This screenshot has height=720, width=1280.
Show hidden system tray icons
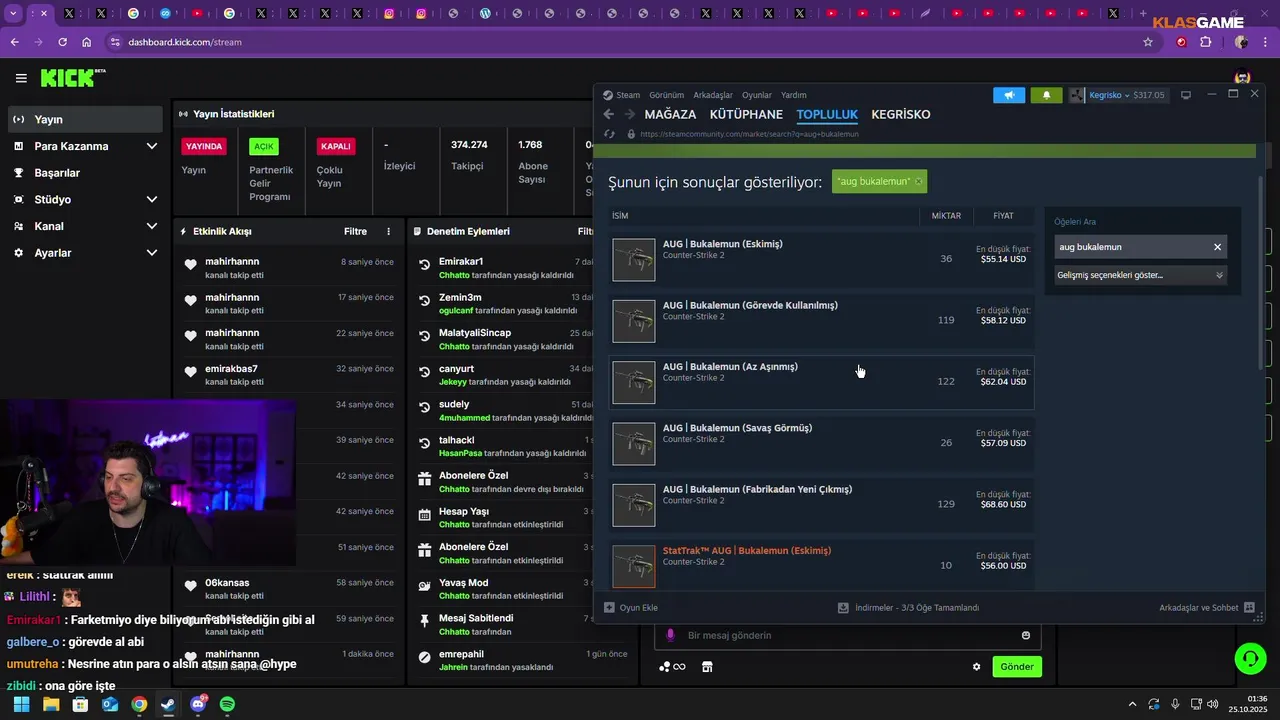(1132, 704)
